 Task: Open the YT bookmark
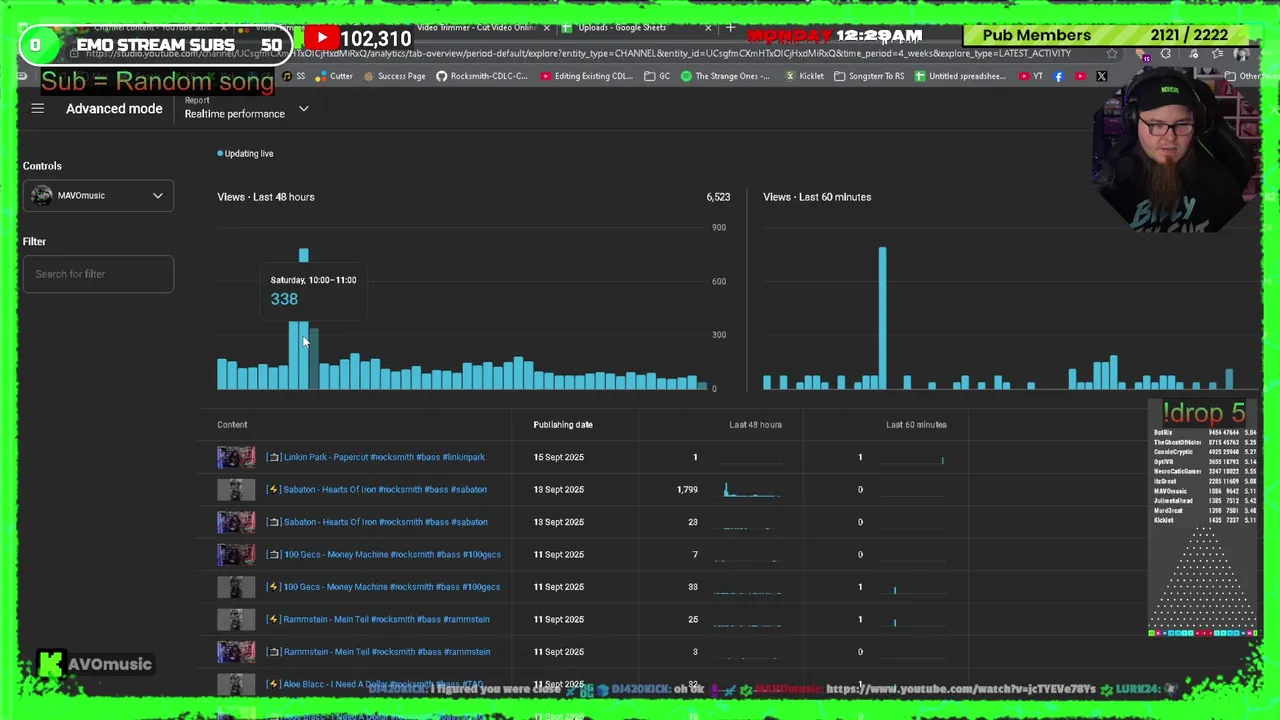coord(1030,76)
